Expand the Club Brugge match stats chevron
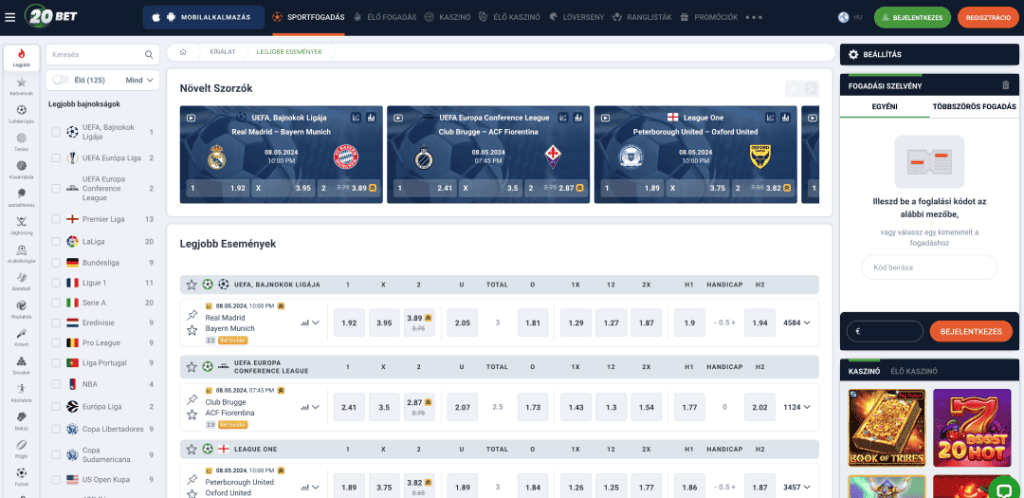Viewport: 1024px width, 498px height. tap(310, 407)
